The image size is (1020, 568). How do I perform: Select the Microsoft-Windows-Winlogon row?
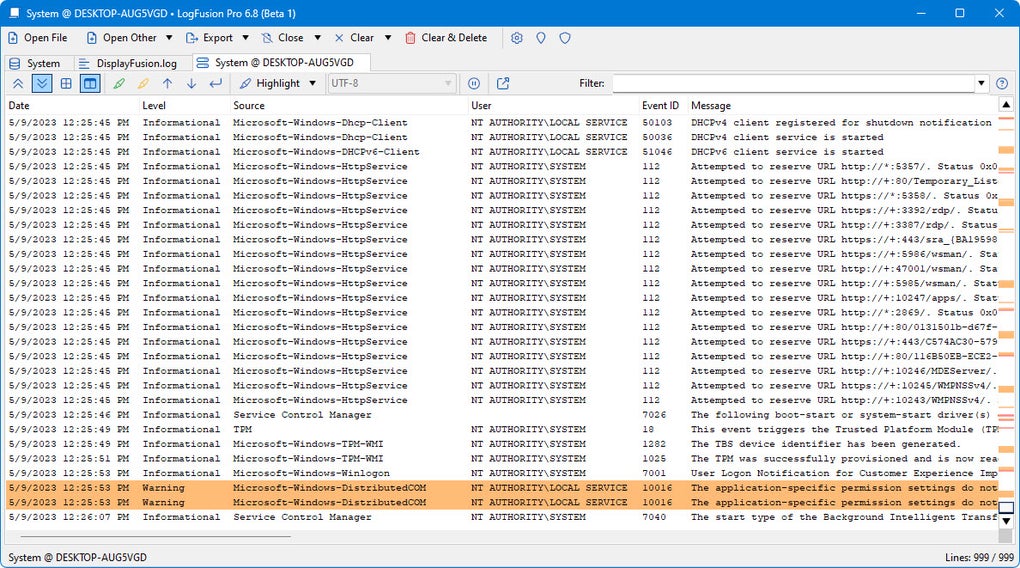501,473
